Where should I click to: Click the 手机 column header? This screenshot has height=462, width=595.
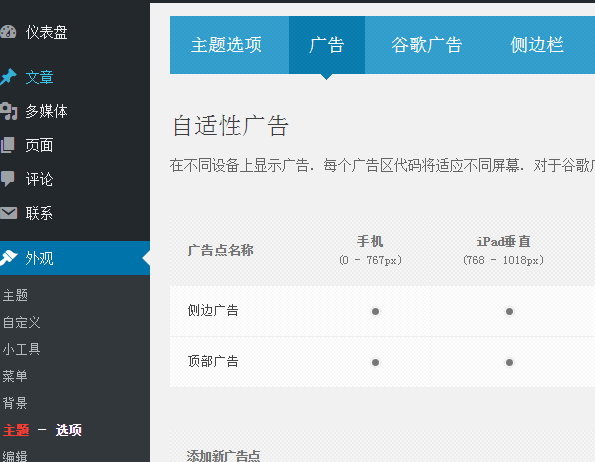point(370,241)
